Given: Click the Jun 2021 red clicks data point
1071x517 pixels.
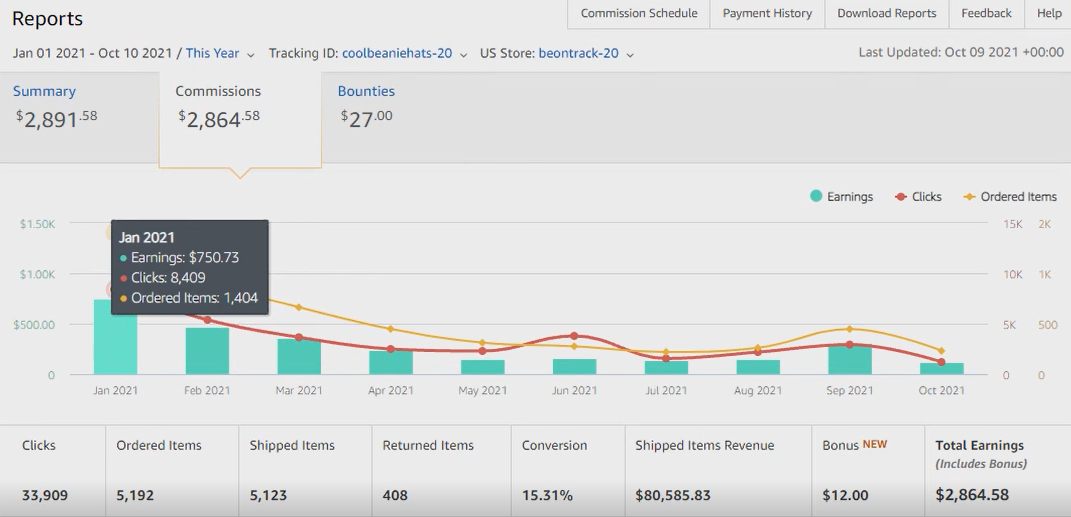Looking at the screenshot, I should [574, 336].
